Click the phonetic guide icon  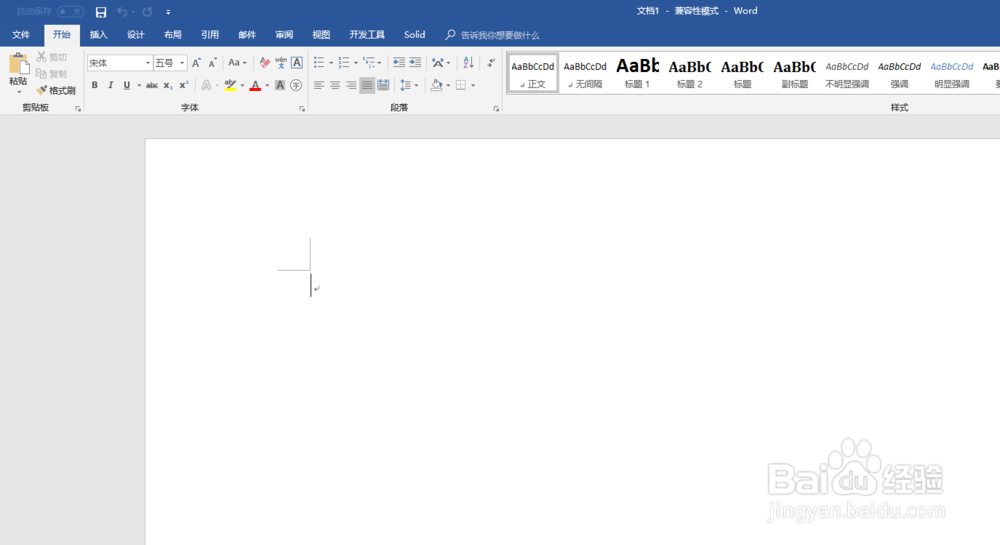(281, 62)
